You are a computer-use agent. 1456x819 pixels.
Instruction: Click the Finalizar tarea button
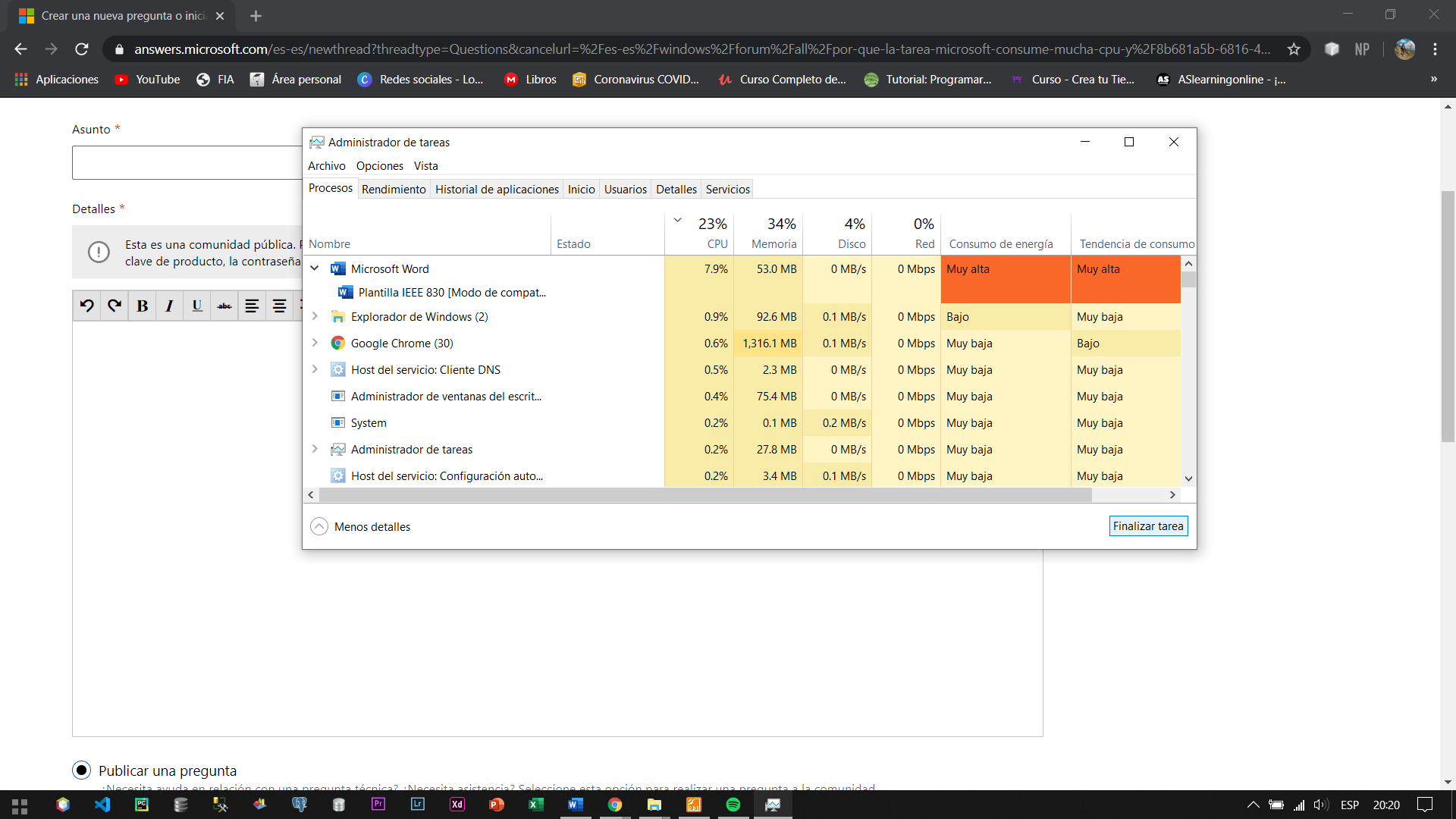coord(1148,526)
